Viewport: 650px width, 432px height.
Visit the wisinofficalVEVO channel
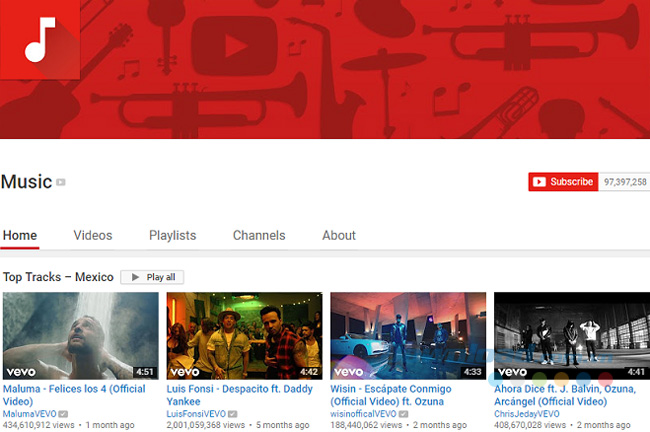[x=363, y=414]
